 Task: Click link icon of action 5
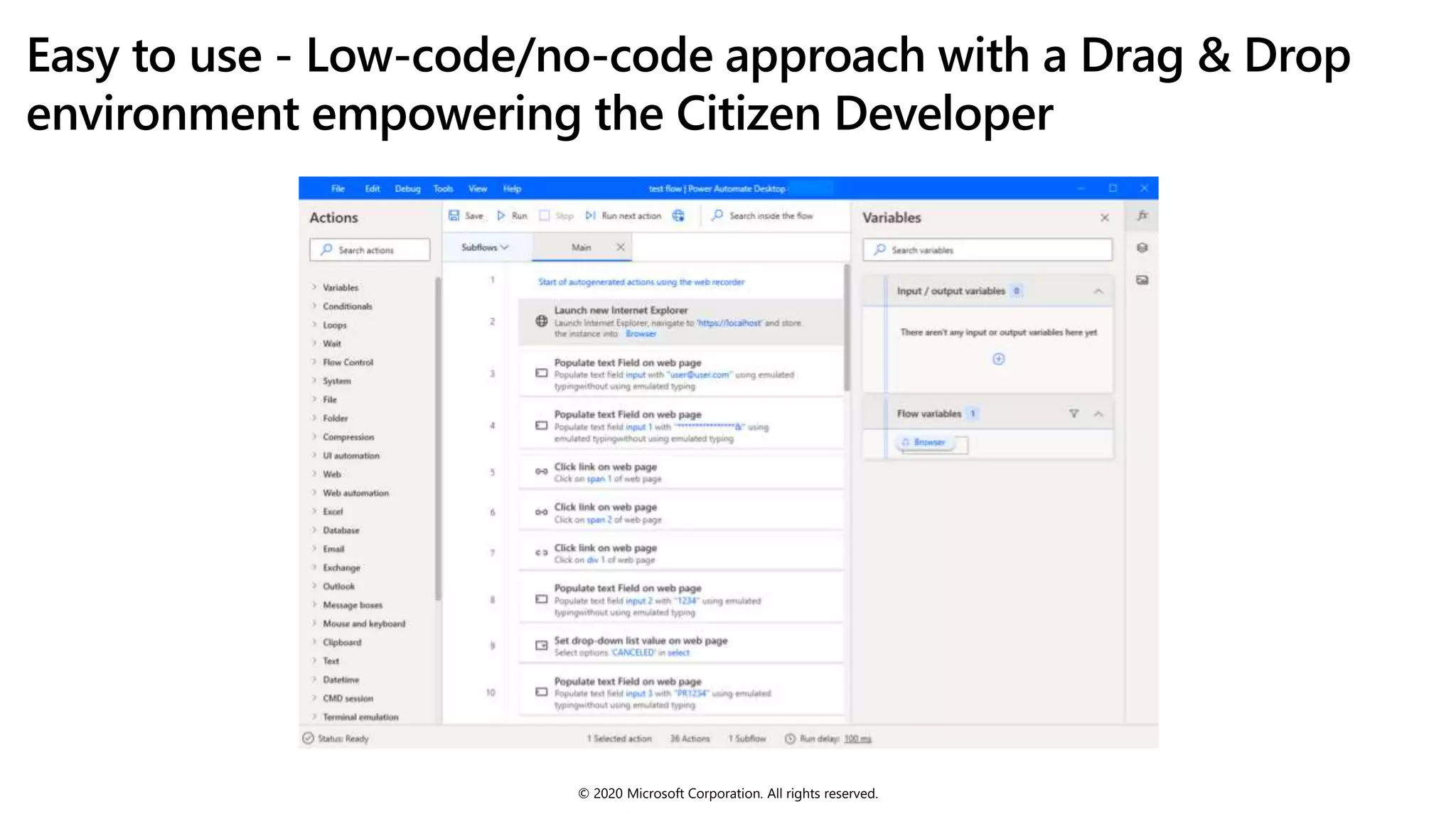click(541, 471)
